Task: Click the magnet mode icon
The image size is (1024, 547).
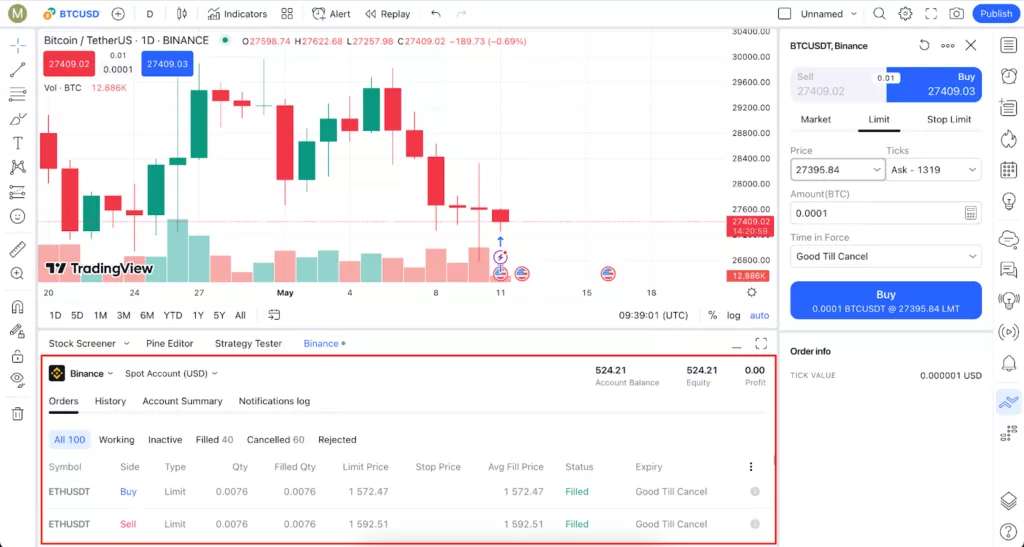Action: tap(18, 307)
